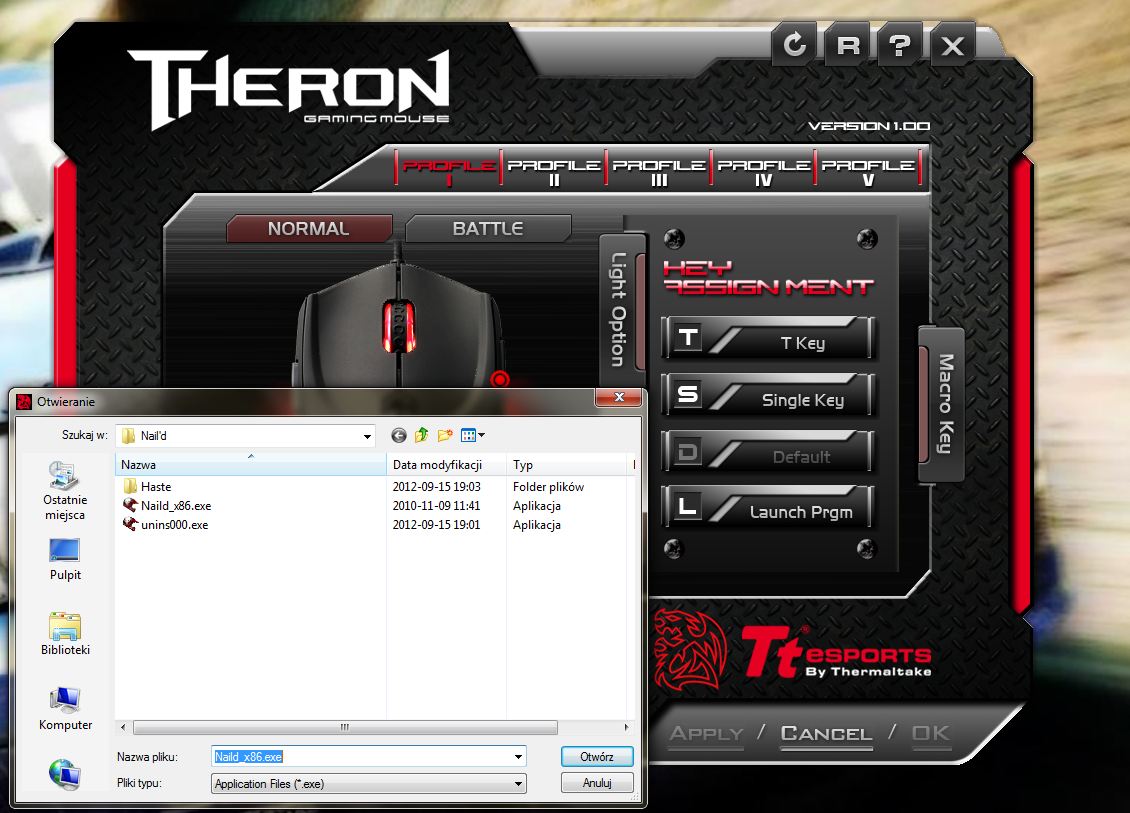The height and width of the screenshot is (813, 1130).
Task: Open the Macro Key side tab
Action: point(943,404)
